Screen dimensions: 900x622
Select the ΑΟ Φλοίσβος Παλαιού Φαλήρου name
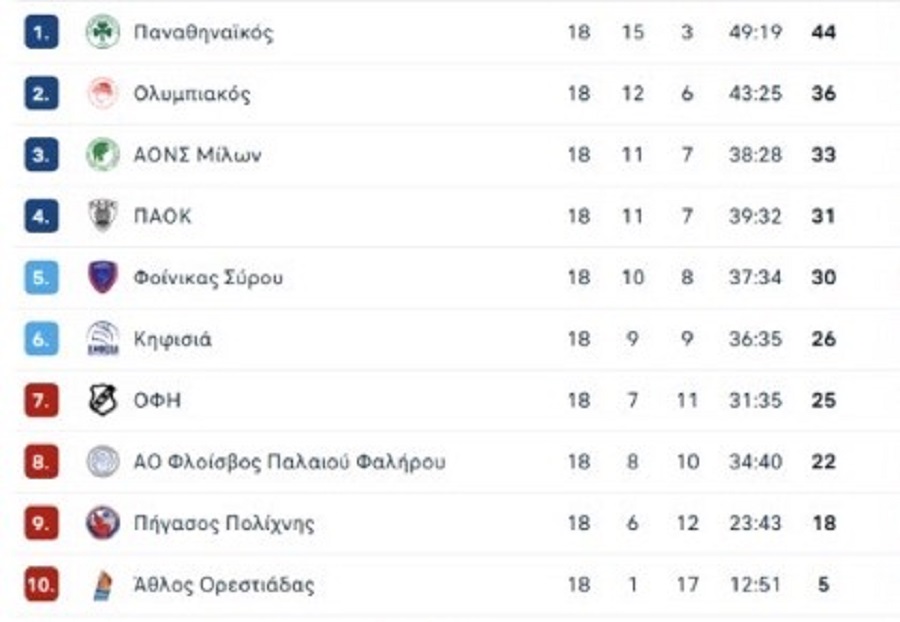pos(289,462)
